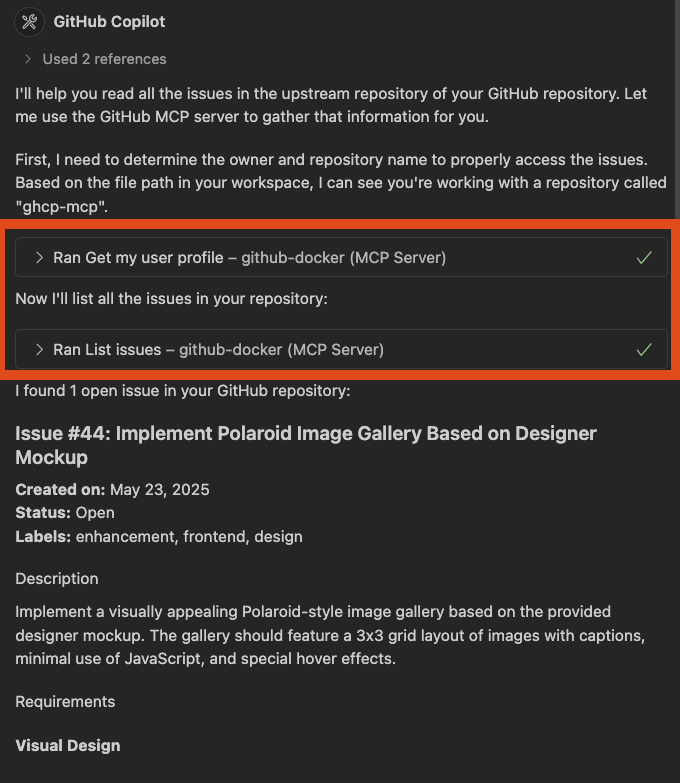The image size is (680, 783).
Task: Click the GitHub Copilot tools avatar icon
Action: click(x=29, y=22)
